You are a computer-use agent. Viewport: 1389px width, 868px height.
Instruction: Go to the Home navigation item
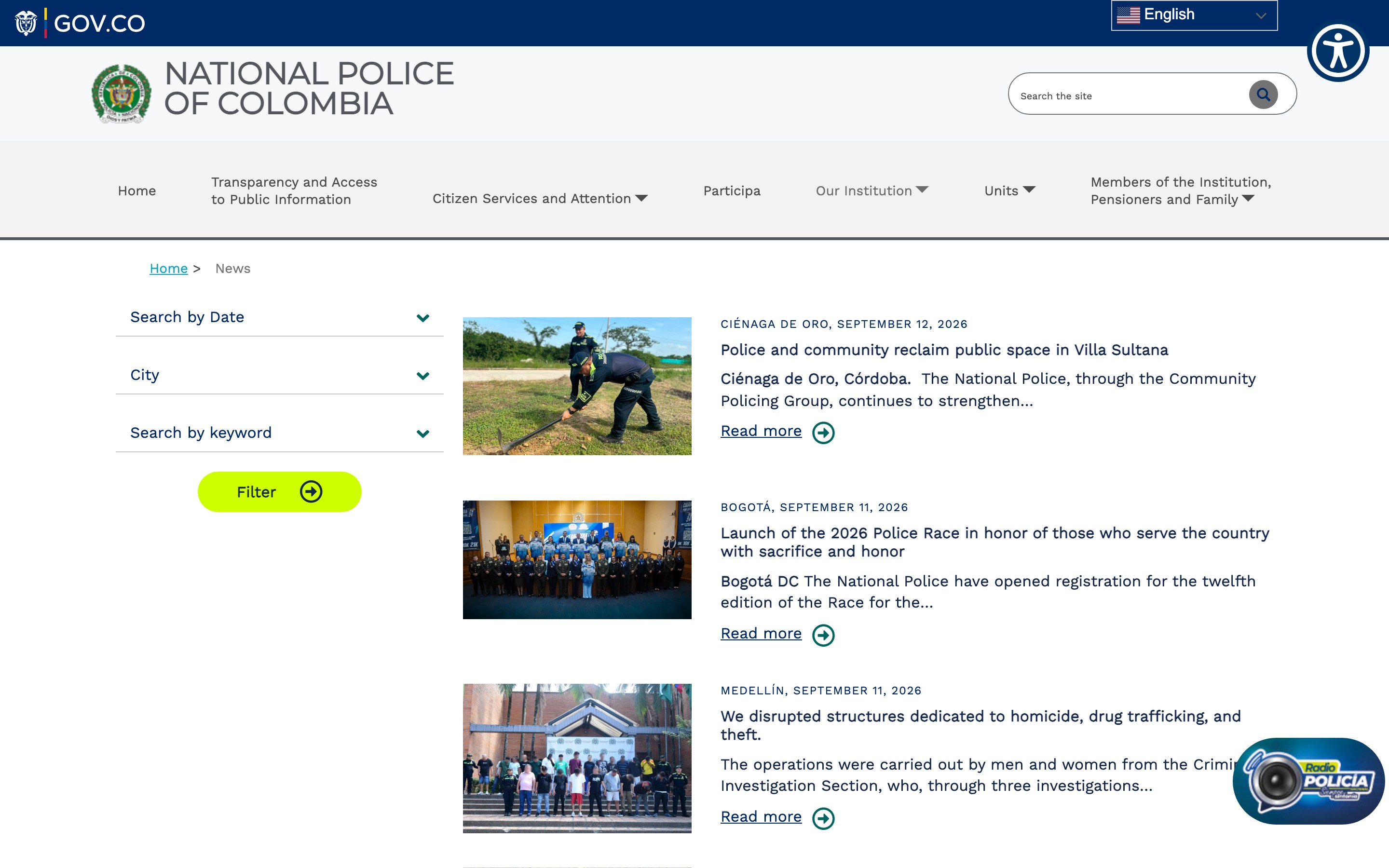click(136, 190)
